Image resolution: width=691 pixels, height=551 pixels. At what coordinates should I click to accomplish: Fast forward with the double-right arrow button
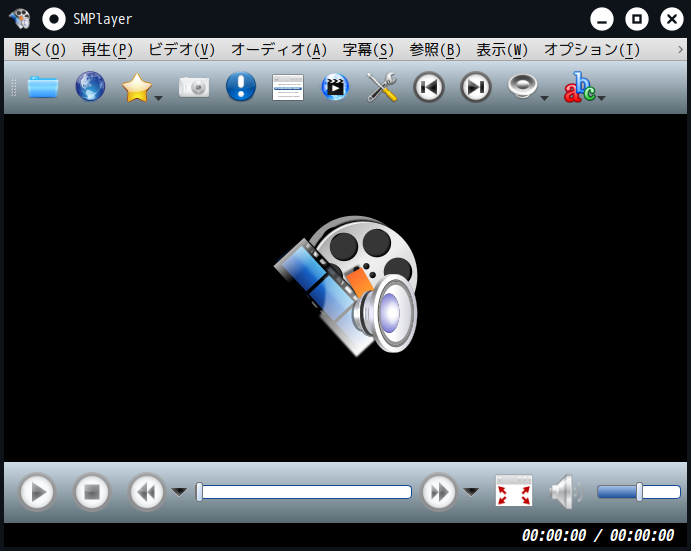coord(439,492)
